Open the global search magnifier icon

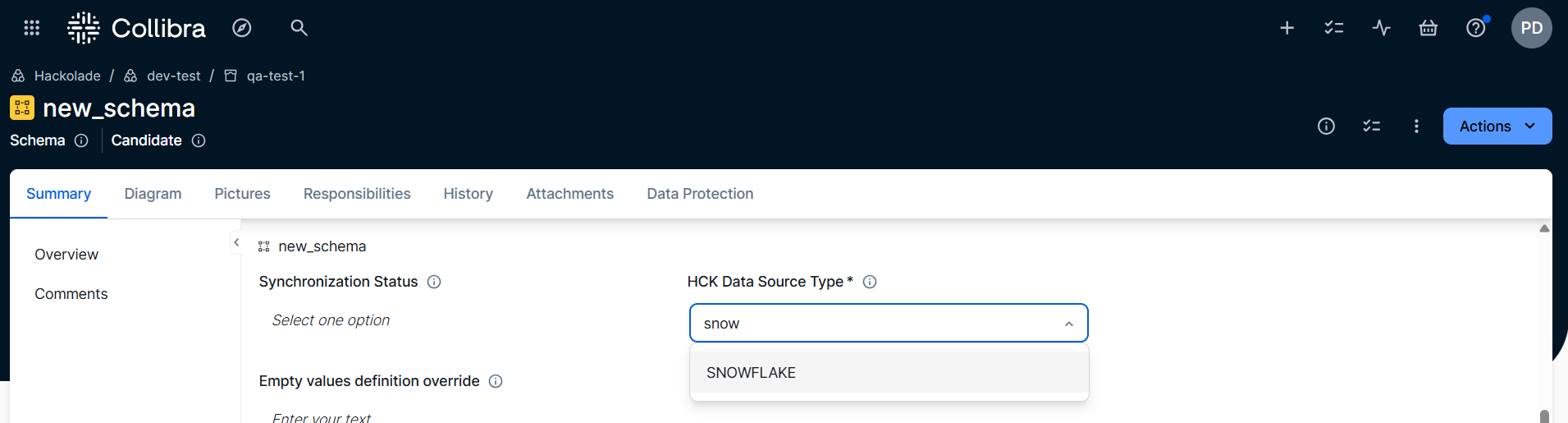pyautogui.click(x=299, y=28)
